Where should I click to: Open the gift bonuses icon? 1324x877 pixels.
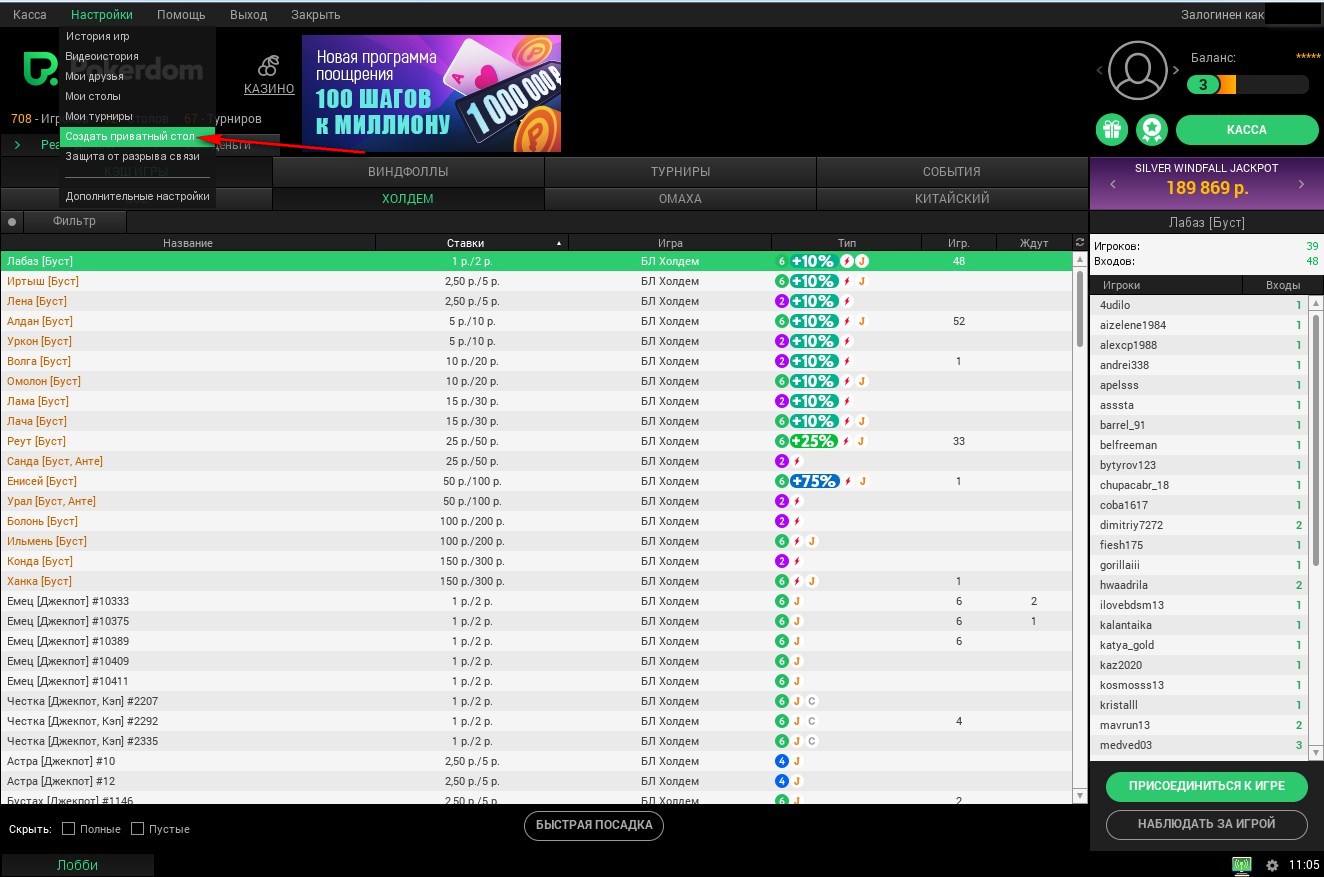pos(1112,130)
